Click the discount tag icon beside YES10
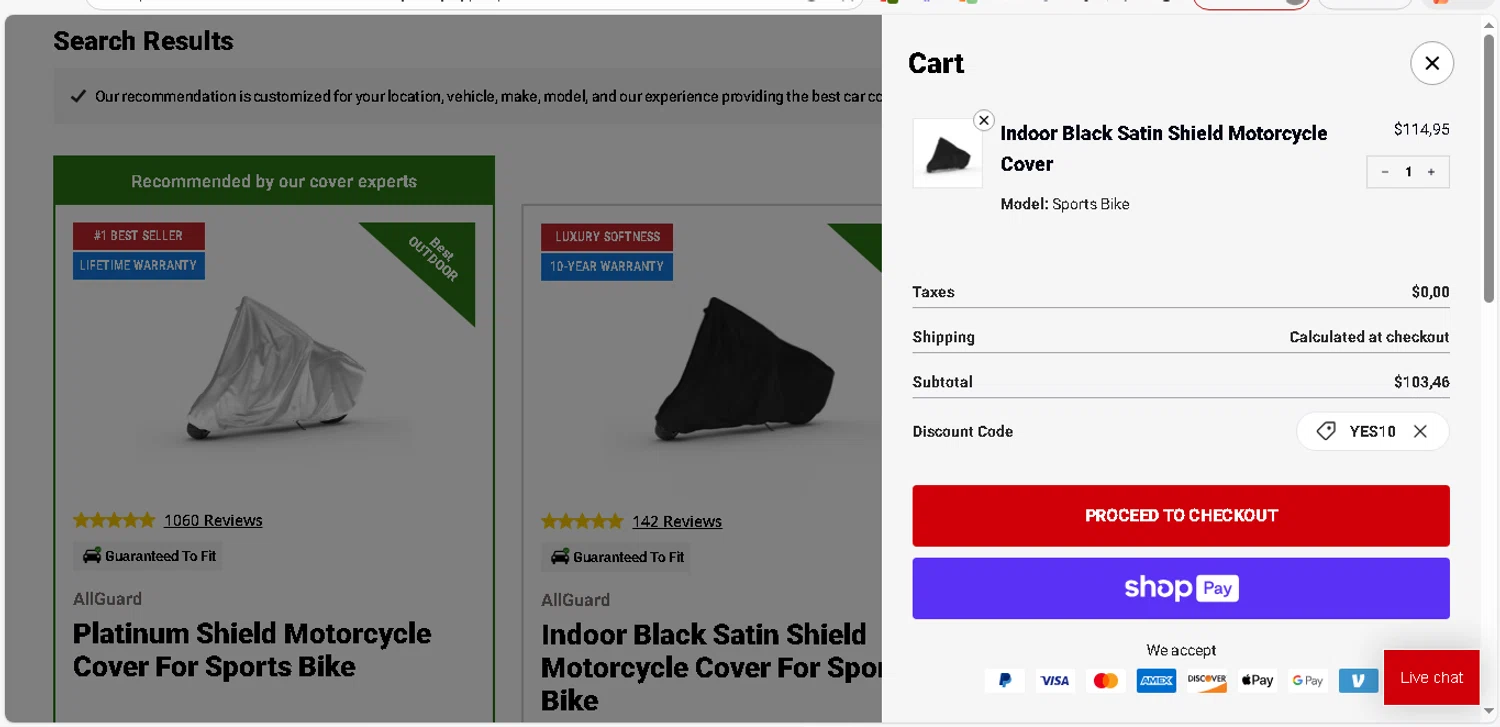Screen dimensions: 1500x727 point(1326,431)
